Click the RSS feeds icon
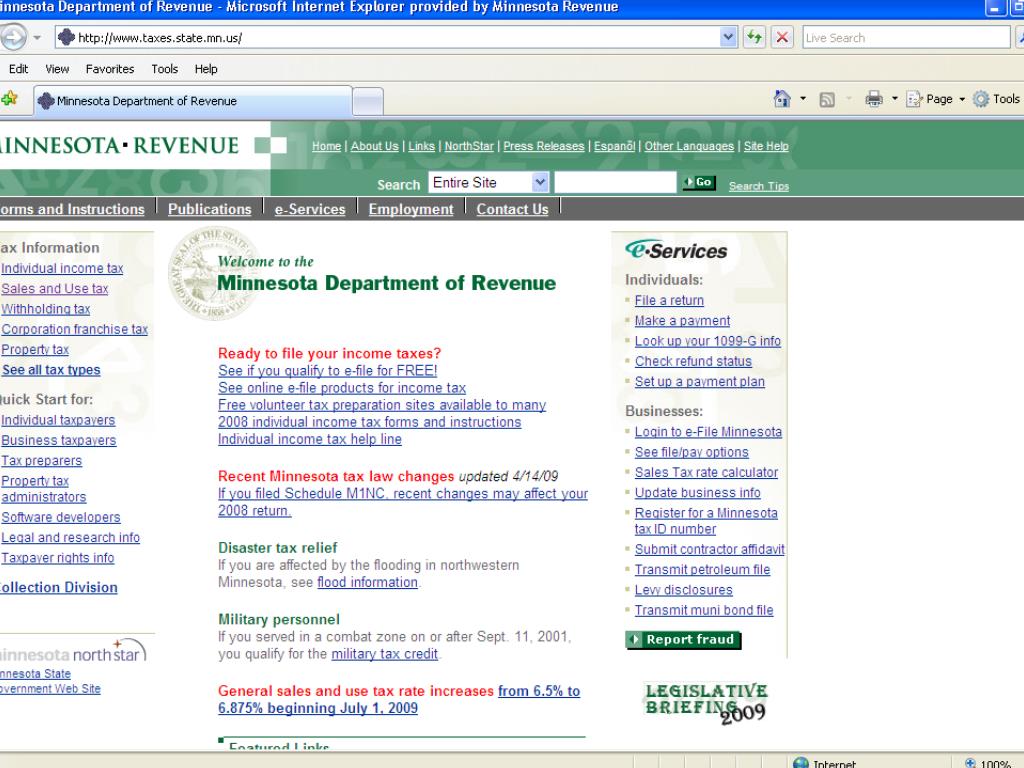This screenshot has height=768, width=1024. click(x=827, y=100)
